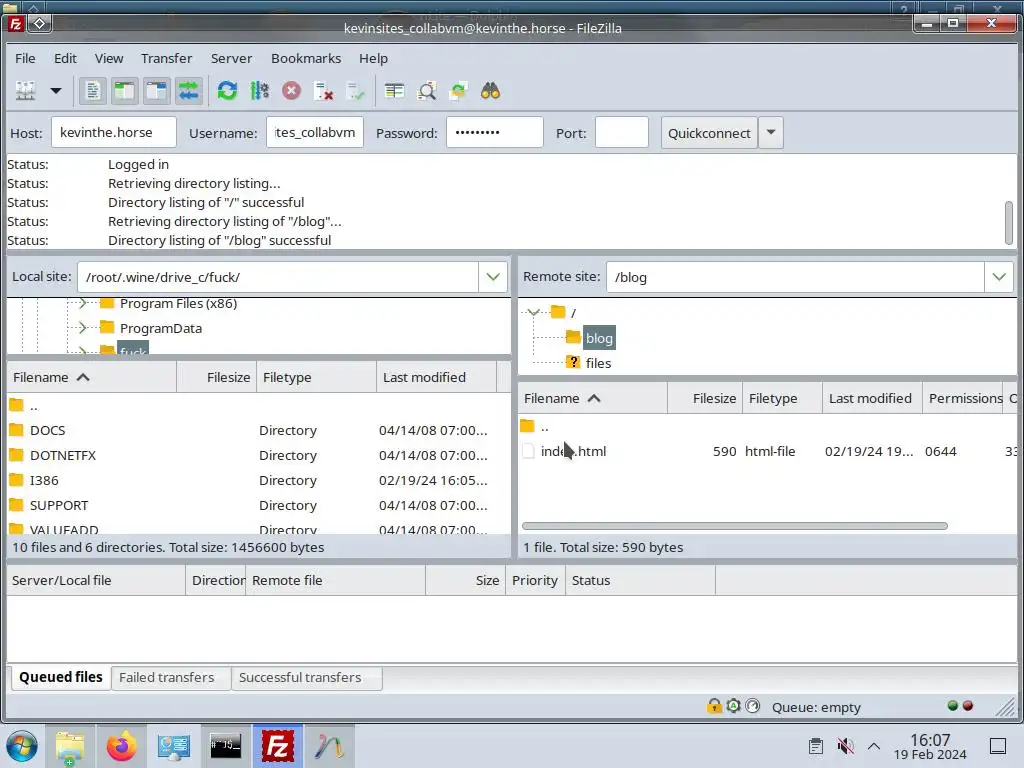The width and height of the screenshot is (1024, 768).
Task: Click the Username input field
Action: (x=315, y=133)
